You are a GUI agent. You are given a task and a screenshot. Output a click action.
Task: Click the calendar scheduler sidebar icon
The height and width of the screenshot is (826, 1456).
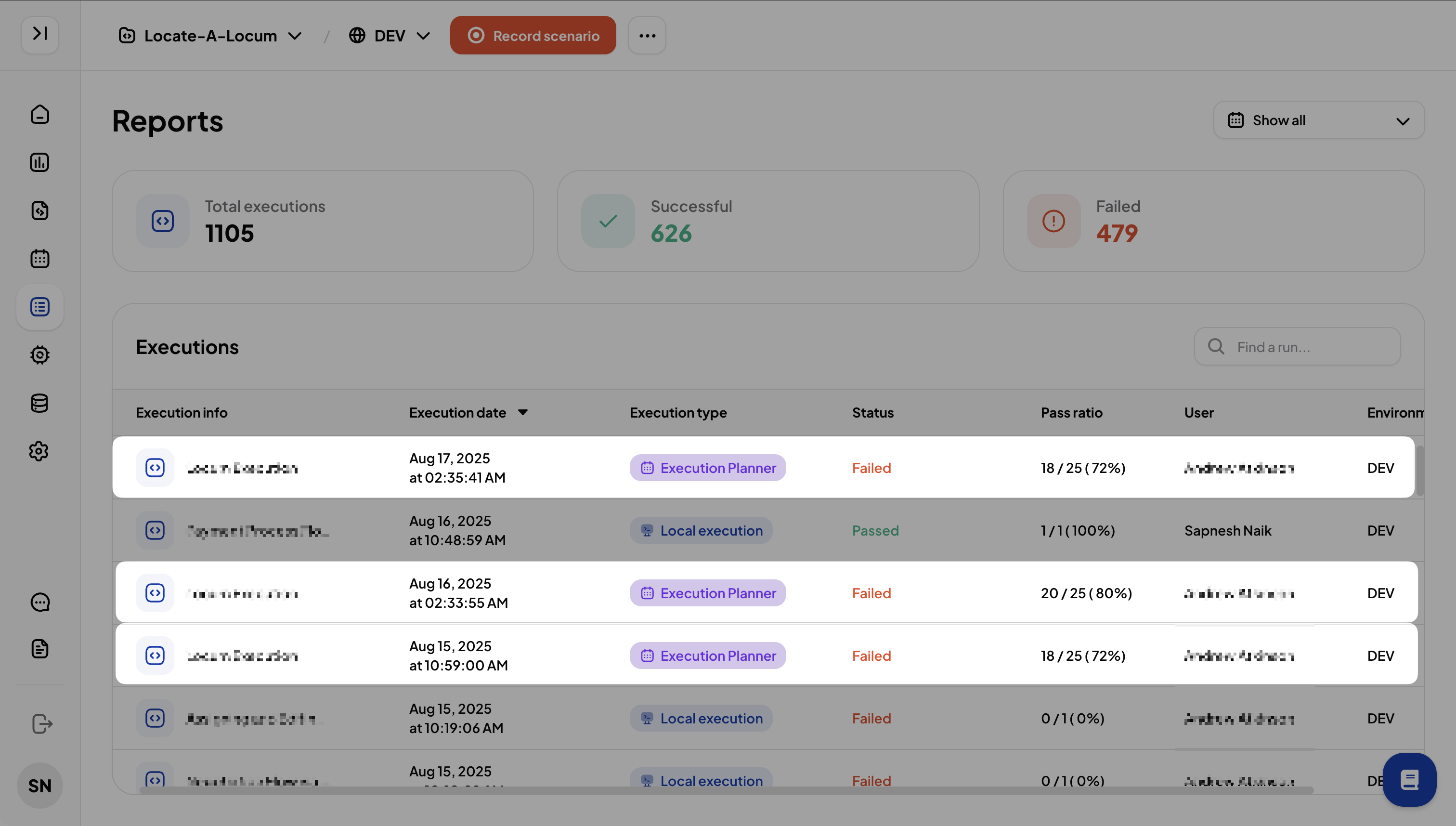click(39, 259)
